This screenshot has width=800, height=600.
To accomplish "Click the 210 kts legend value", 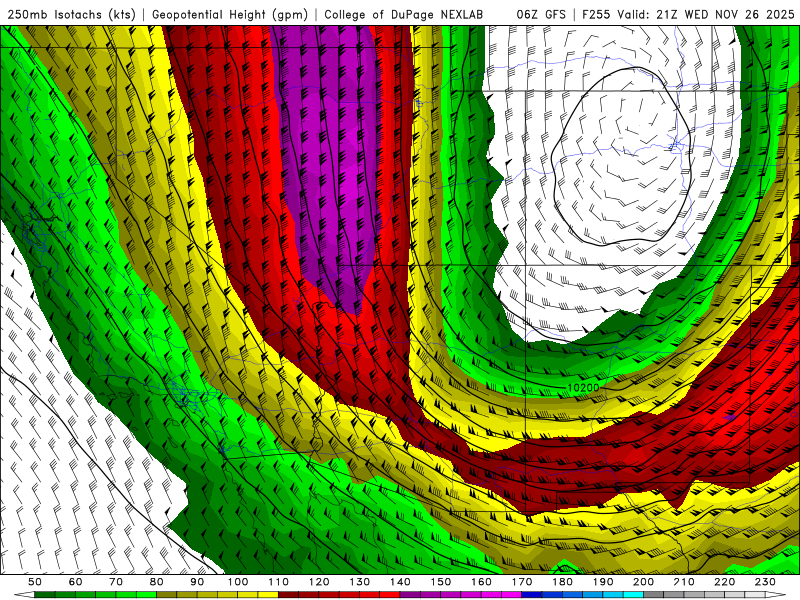I will pyautogui.click(x=684, y=582).
